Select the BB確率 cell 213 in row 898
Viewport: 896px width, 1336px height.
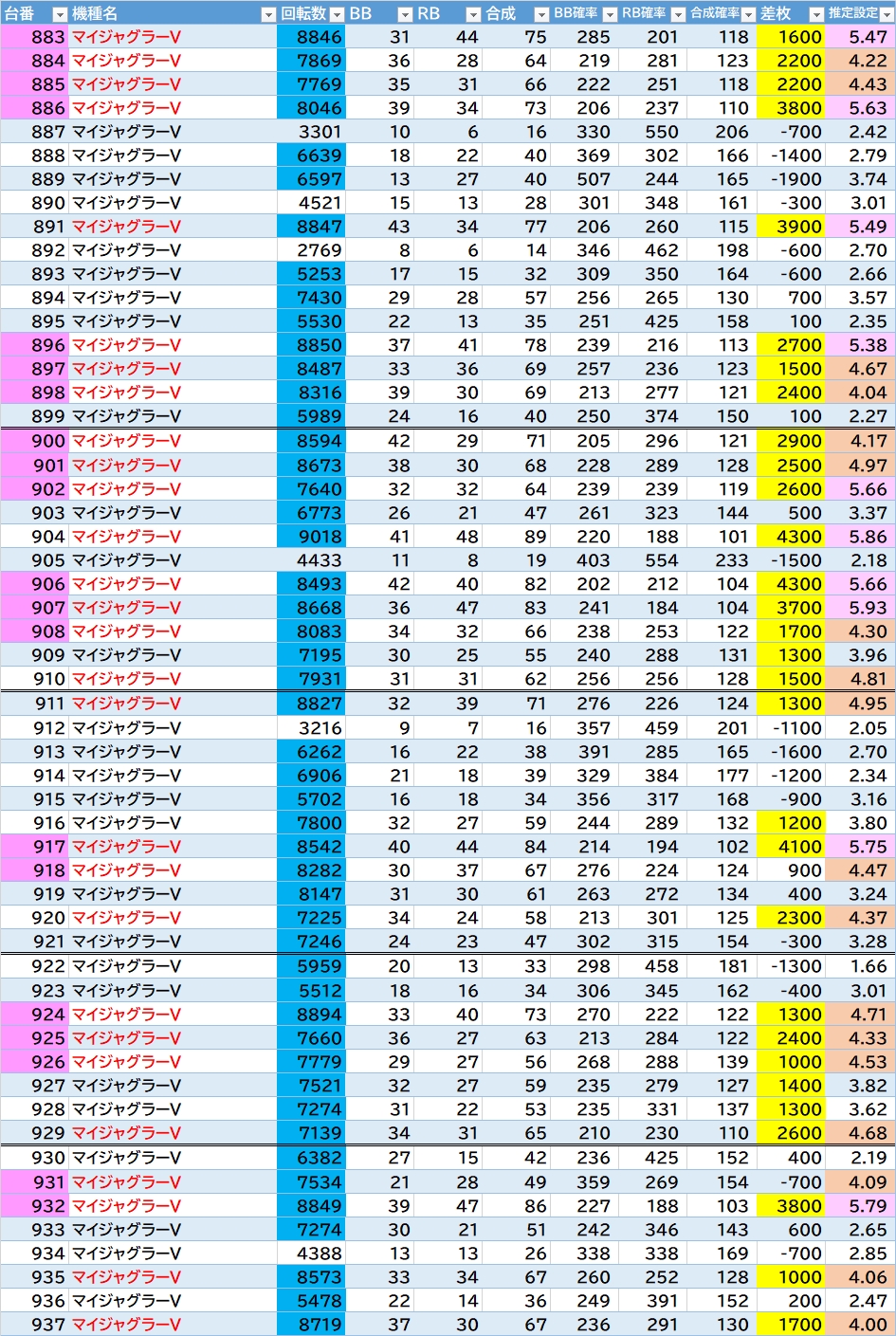[585, 393]
